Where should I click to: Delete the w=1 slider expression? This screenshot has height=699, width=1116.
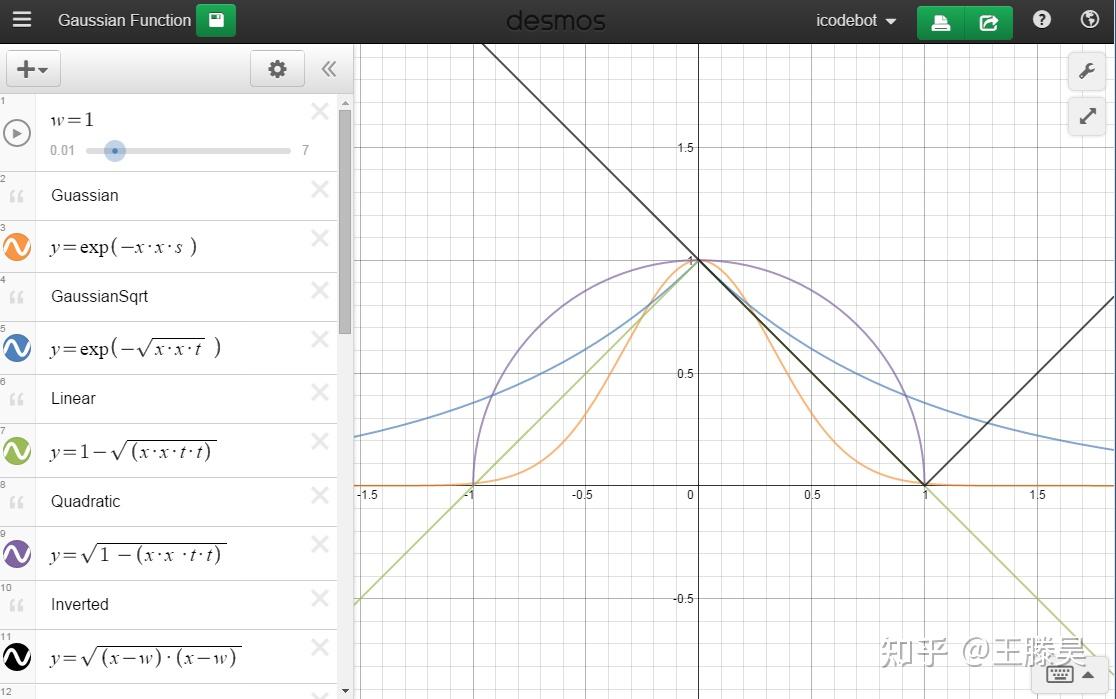[x=320, y=111]
